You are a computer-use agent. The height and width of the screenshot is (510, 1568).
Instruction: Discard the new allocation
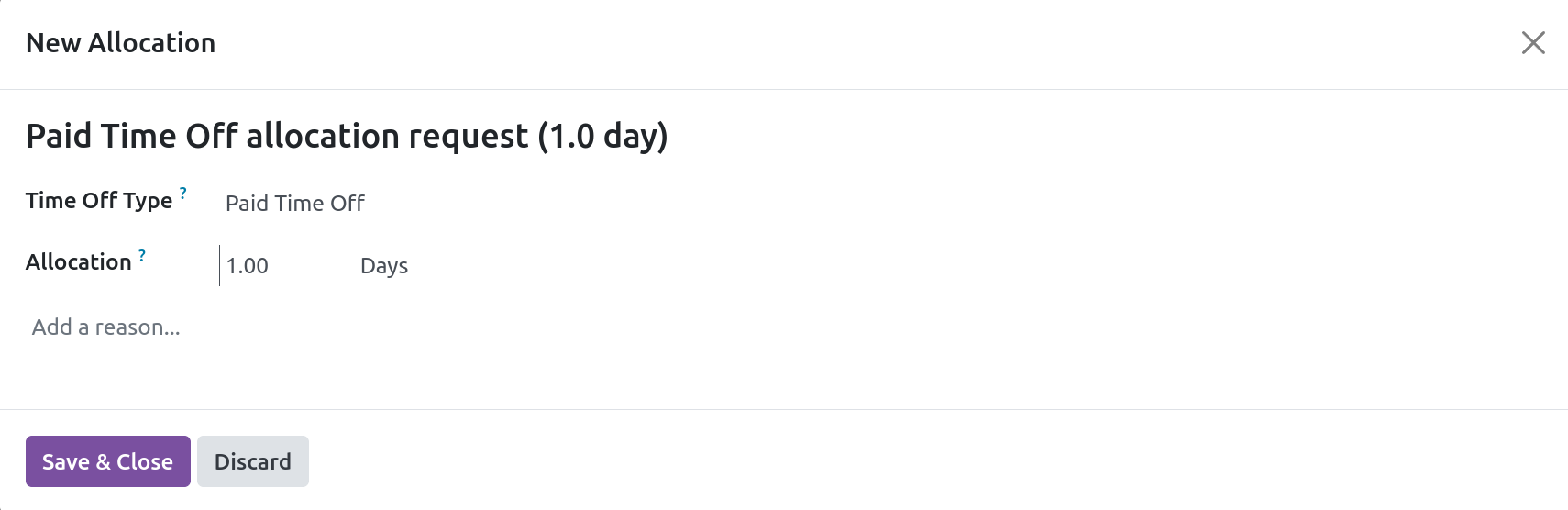[252, 461]
